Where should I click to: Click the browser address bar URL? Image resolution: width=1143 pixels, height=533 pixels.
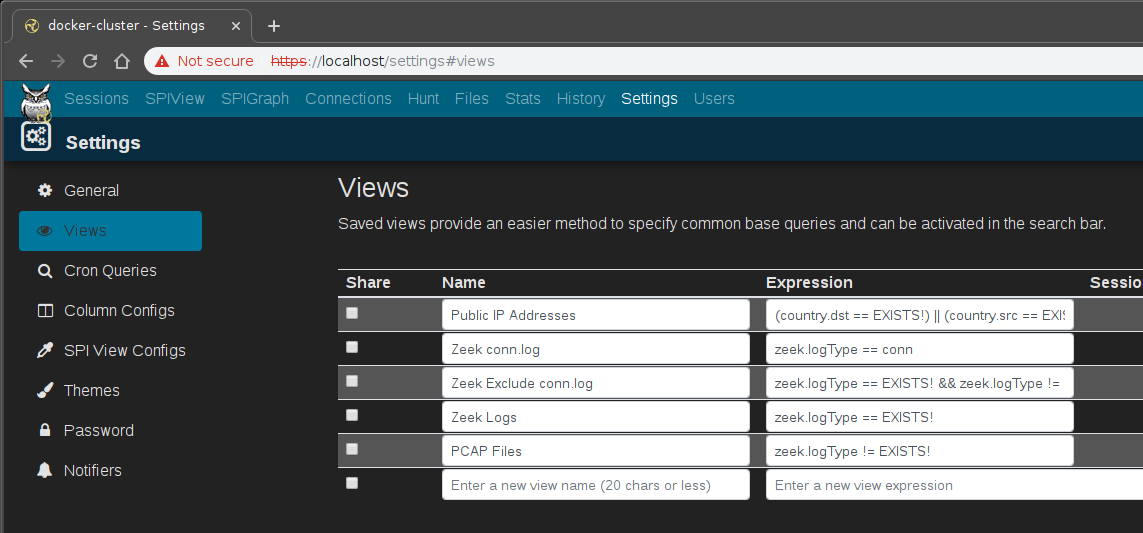click(x=383, y=61)
